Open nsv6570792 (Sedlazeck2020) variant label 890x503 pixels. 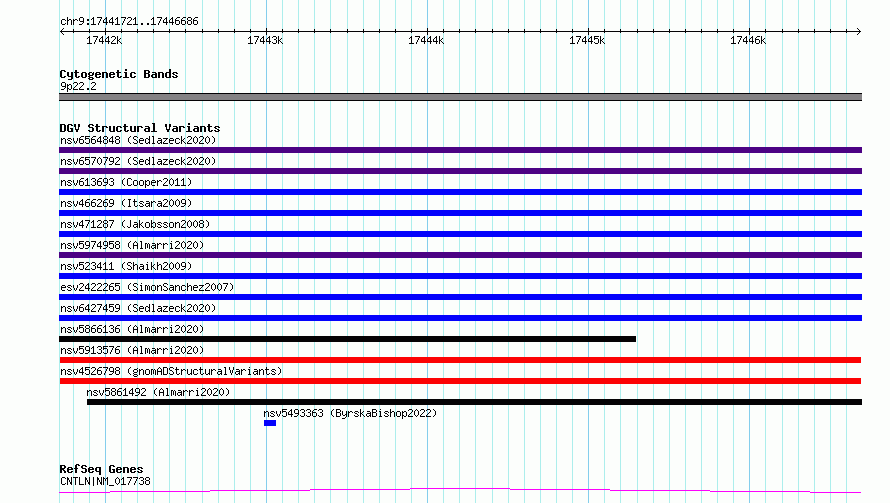pyautogui.click(x=138, y=161)
